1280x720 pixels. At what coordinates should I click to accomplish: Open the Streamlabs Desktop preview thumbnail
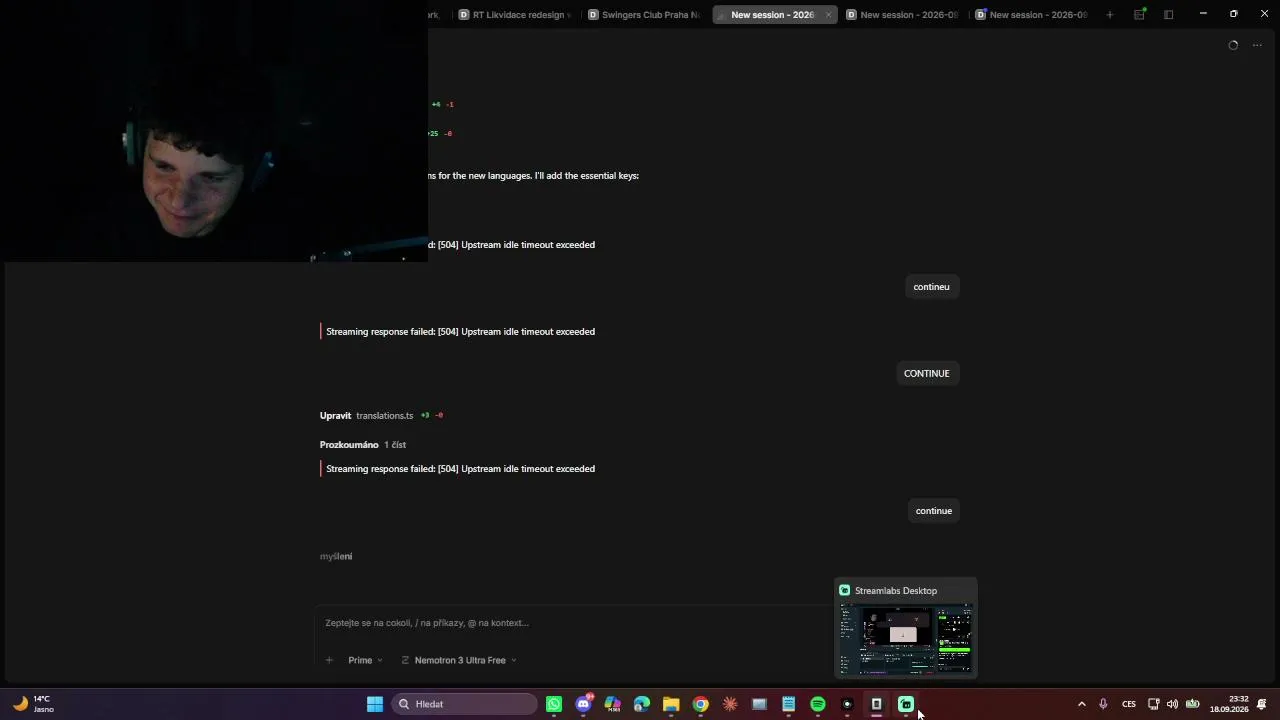906,639
